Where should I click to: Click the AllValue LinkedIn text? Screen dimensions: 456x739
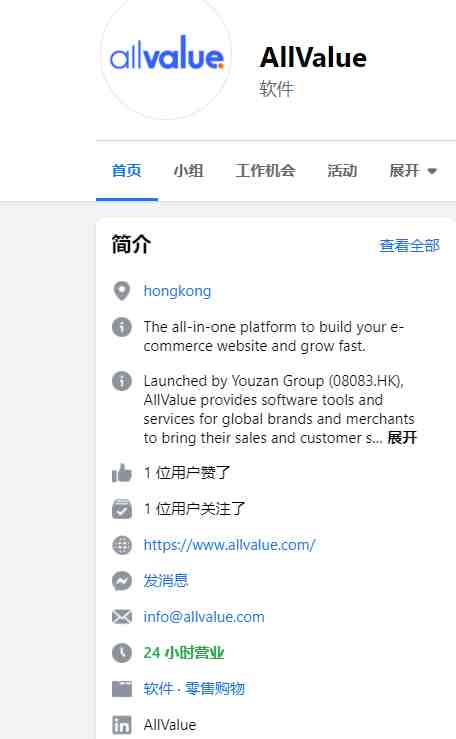[170, 724]
